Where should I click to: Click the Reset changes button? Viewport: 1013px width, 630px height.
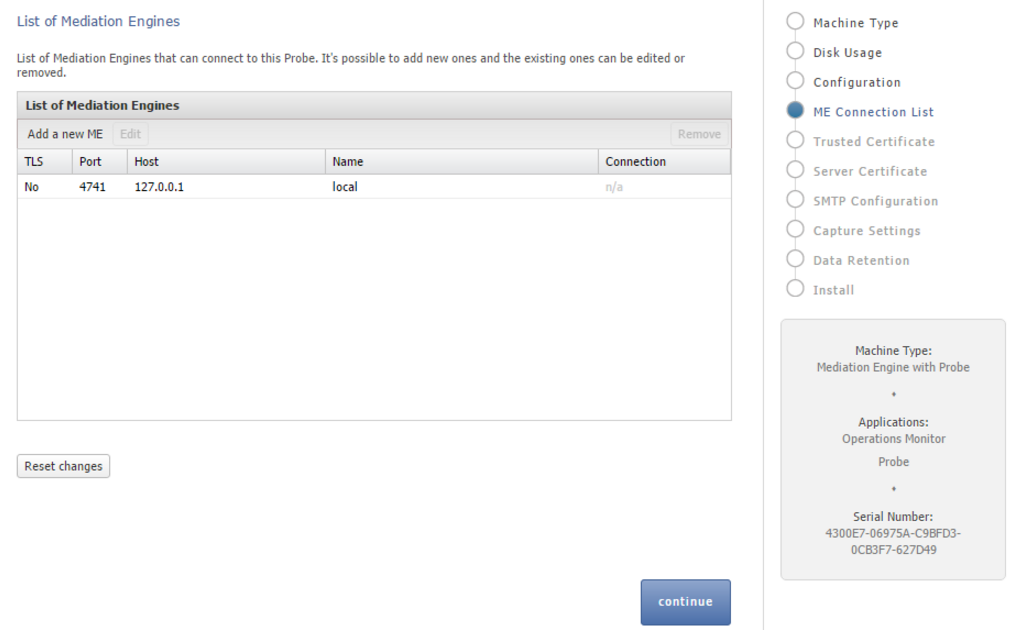[63, 467]
